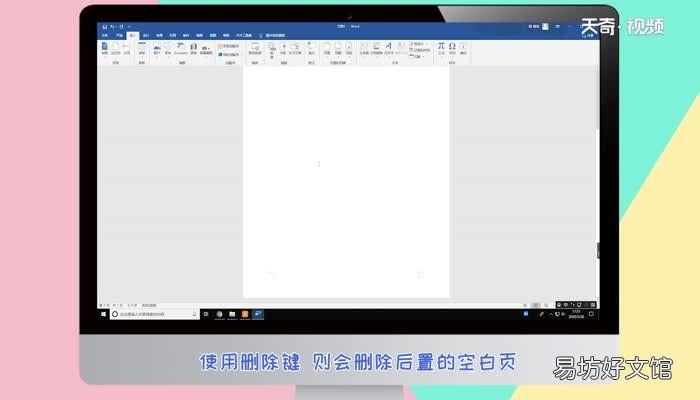
Task: Open the Table insert button
Action: click(142, 49)
